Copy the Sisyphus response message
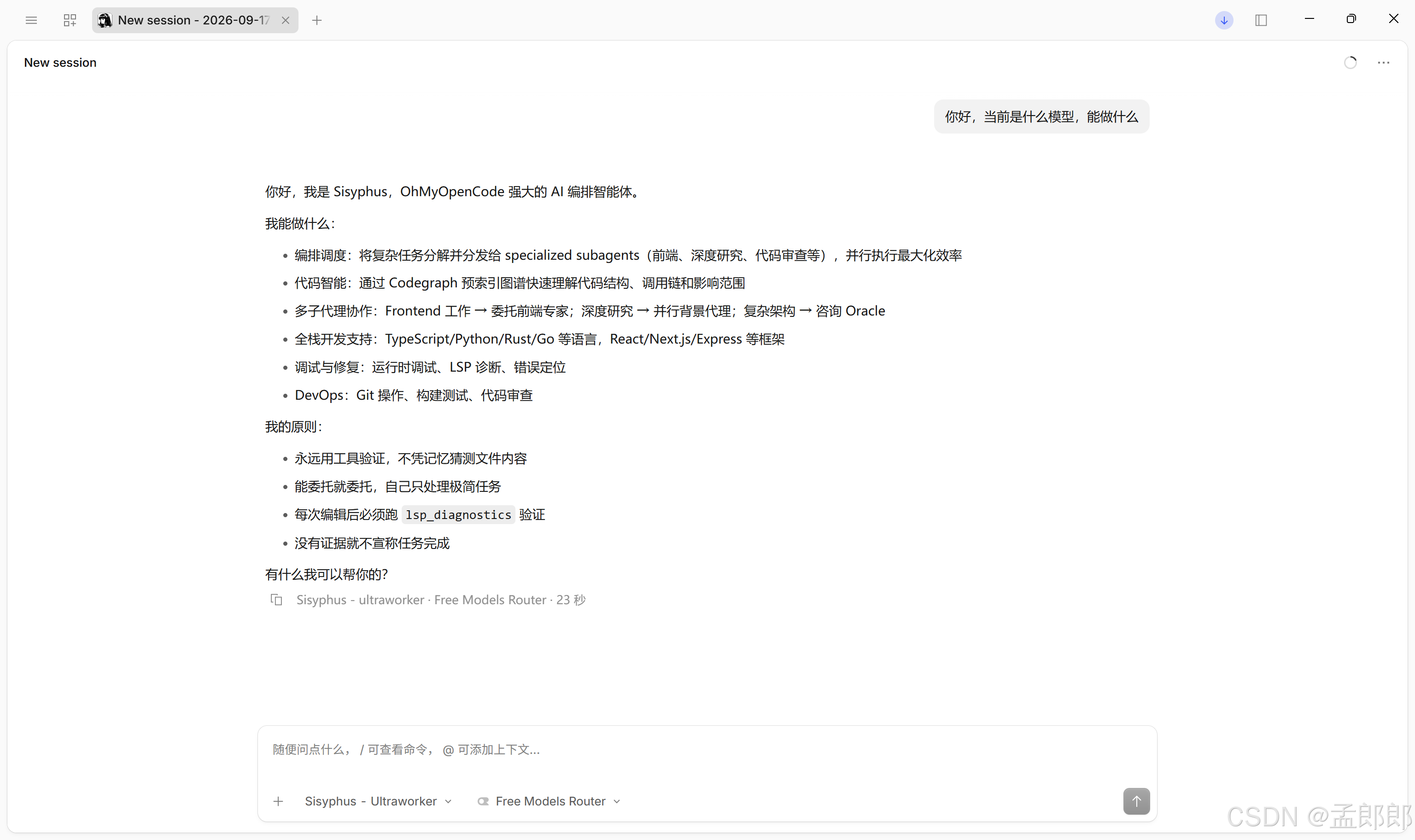This screenshot has height=840, width=1415. (276, 600)
